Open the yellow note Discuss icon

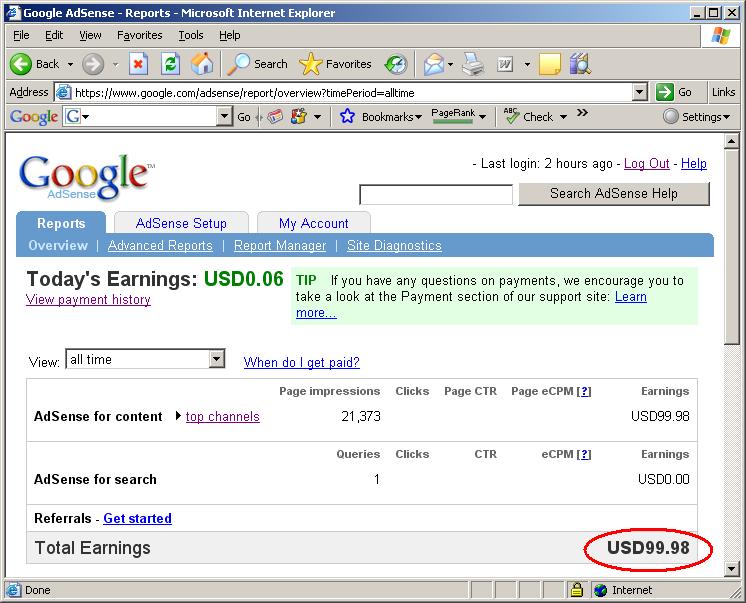[x=550, y=64]
